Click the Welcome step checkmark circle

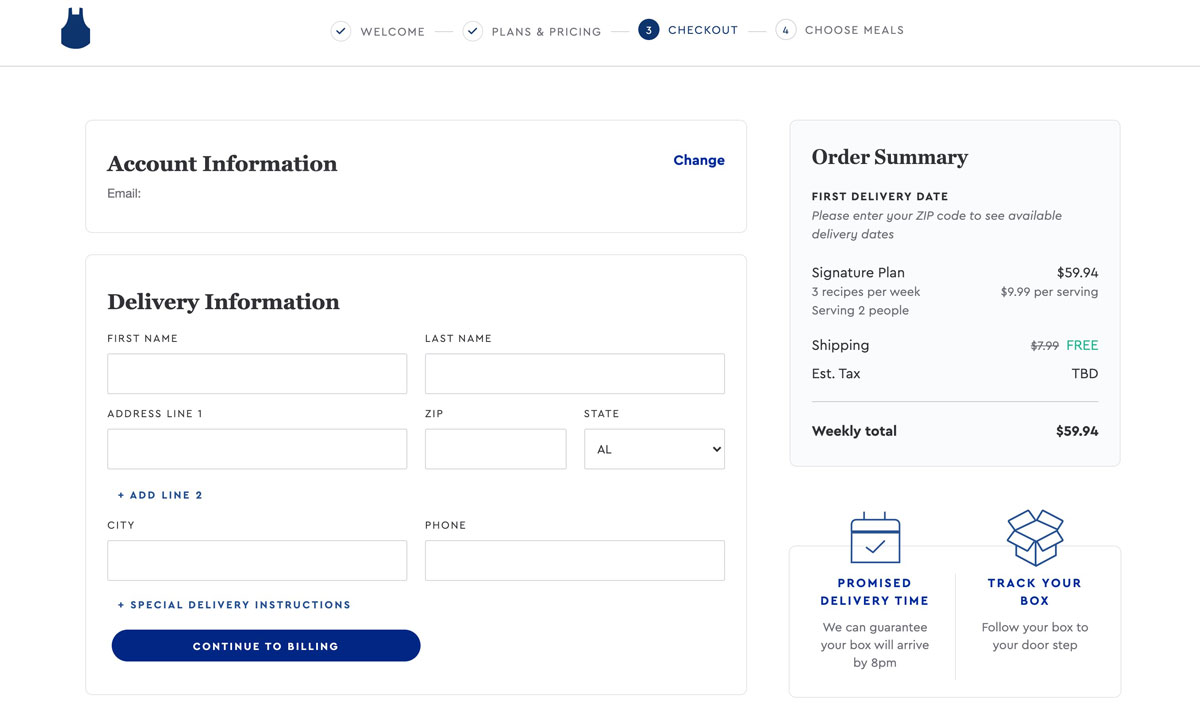click(x=341, y=31)
